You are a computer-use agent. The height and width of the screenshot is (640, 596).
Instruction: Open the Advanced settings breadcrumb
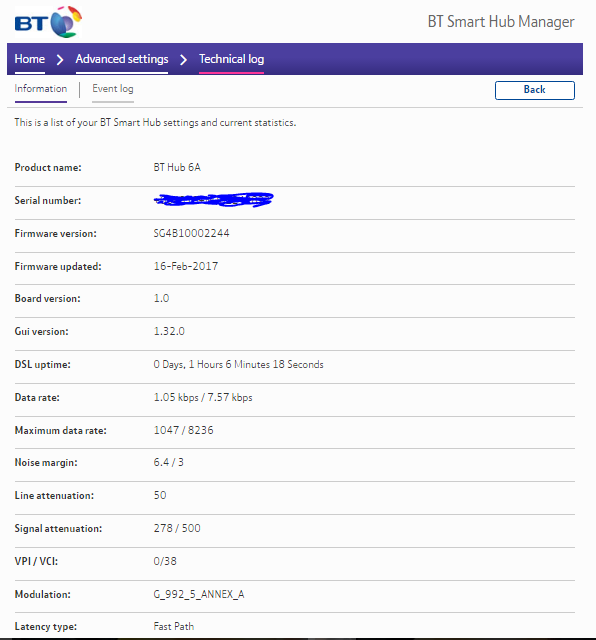pyautogui.click(x=122, y=59)
